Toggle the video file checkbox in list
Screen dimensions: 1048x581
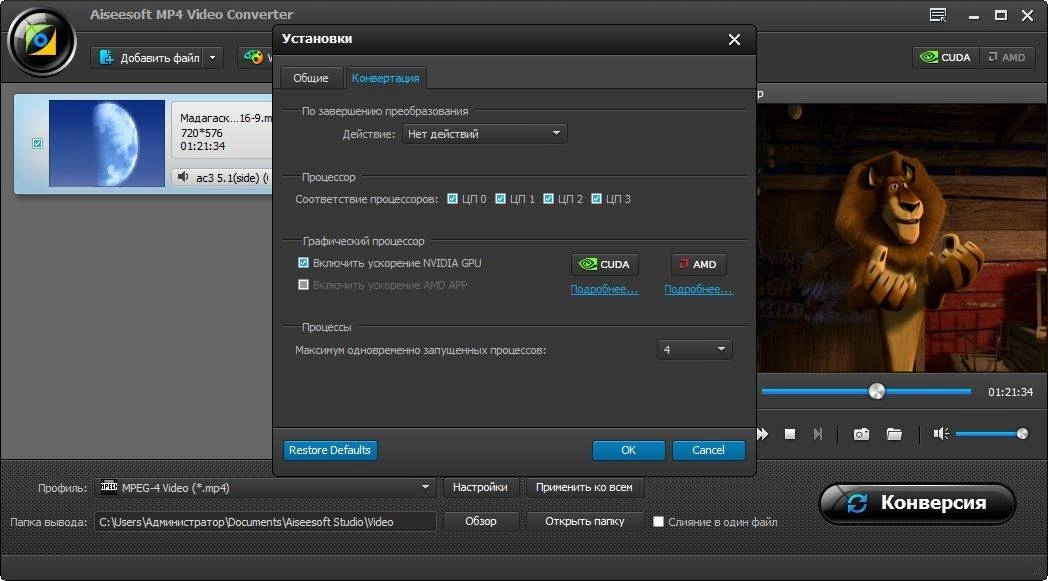pyautogui.click(x=37, y=143)
